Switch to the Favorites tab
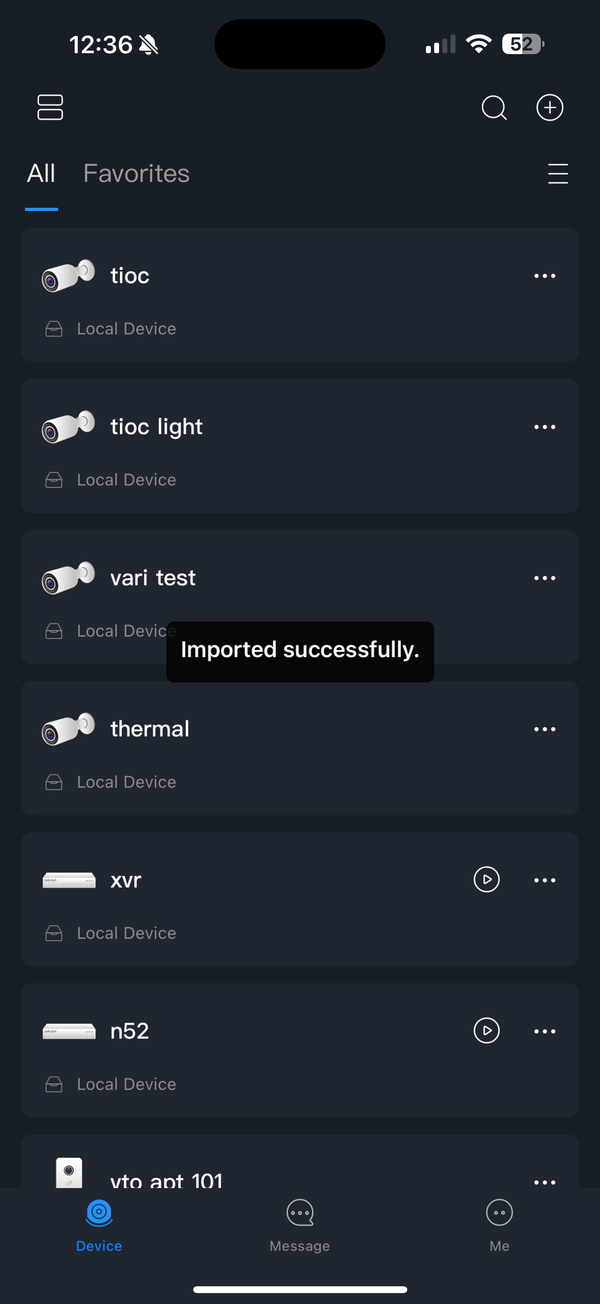Viewport: 600px width, 1304px height. [x=136, y=174]
